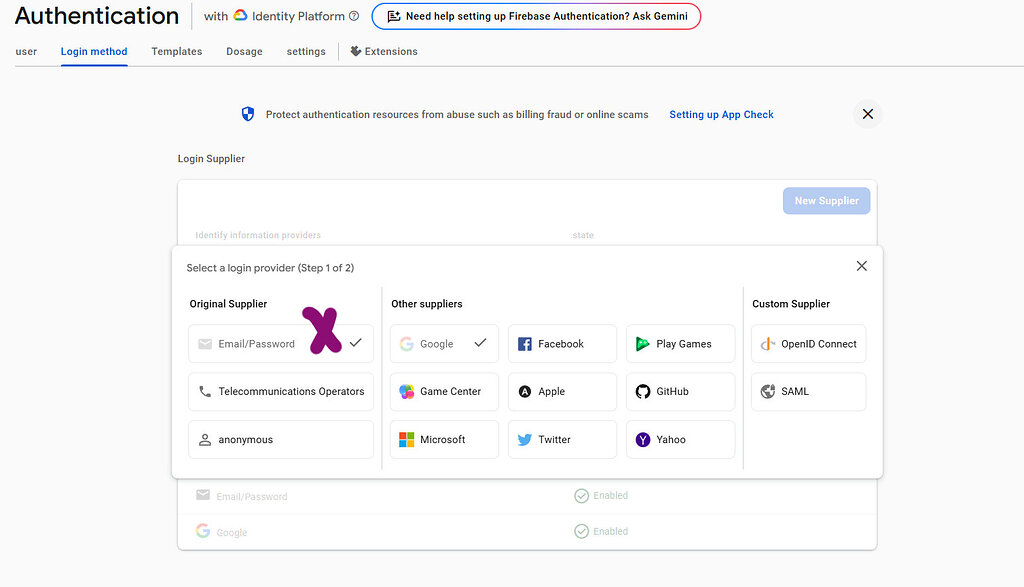The height and width of the screenshot is (587, 1024).
Task: Select the anonymous sign-in option
Action: point(281,439)
